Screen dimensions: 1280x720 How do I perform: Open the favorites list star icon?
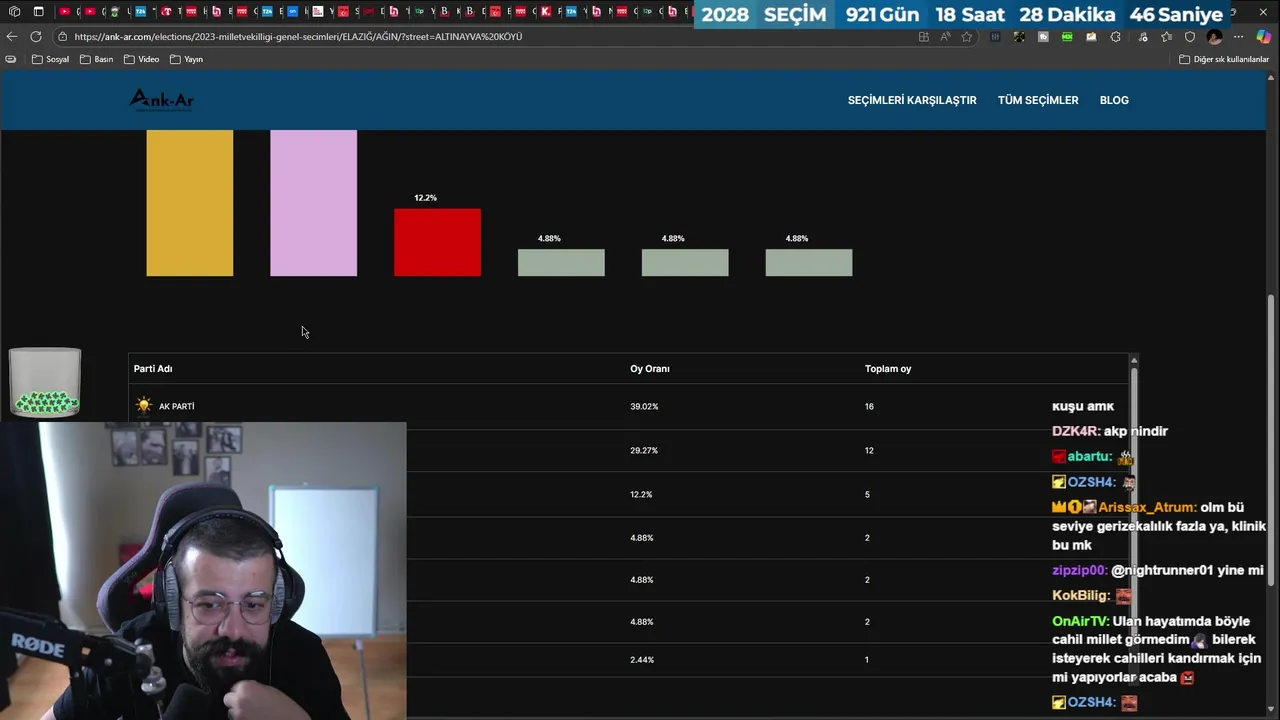pos(1166,37)
